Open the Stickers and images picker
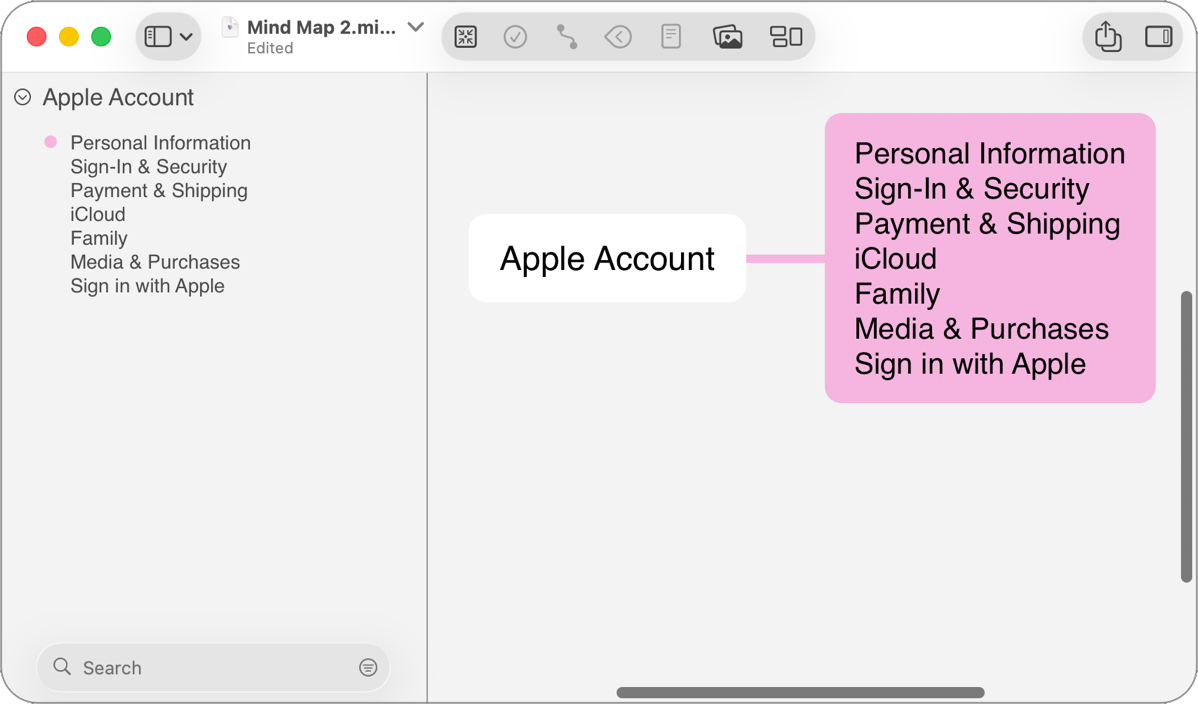Image resolution: width=1198 pixels, height=704 pixels. [x=728, y=36]
